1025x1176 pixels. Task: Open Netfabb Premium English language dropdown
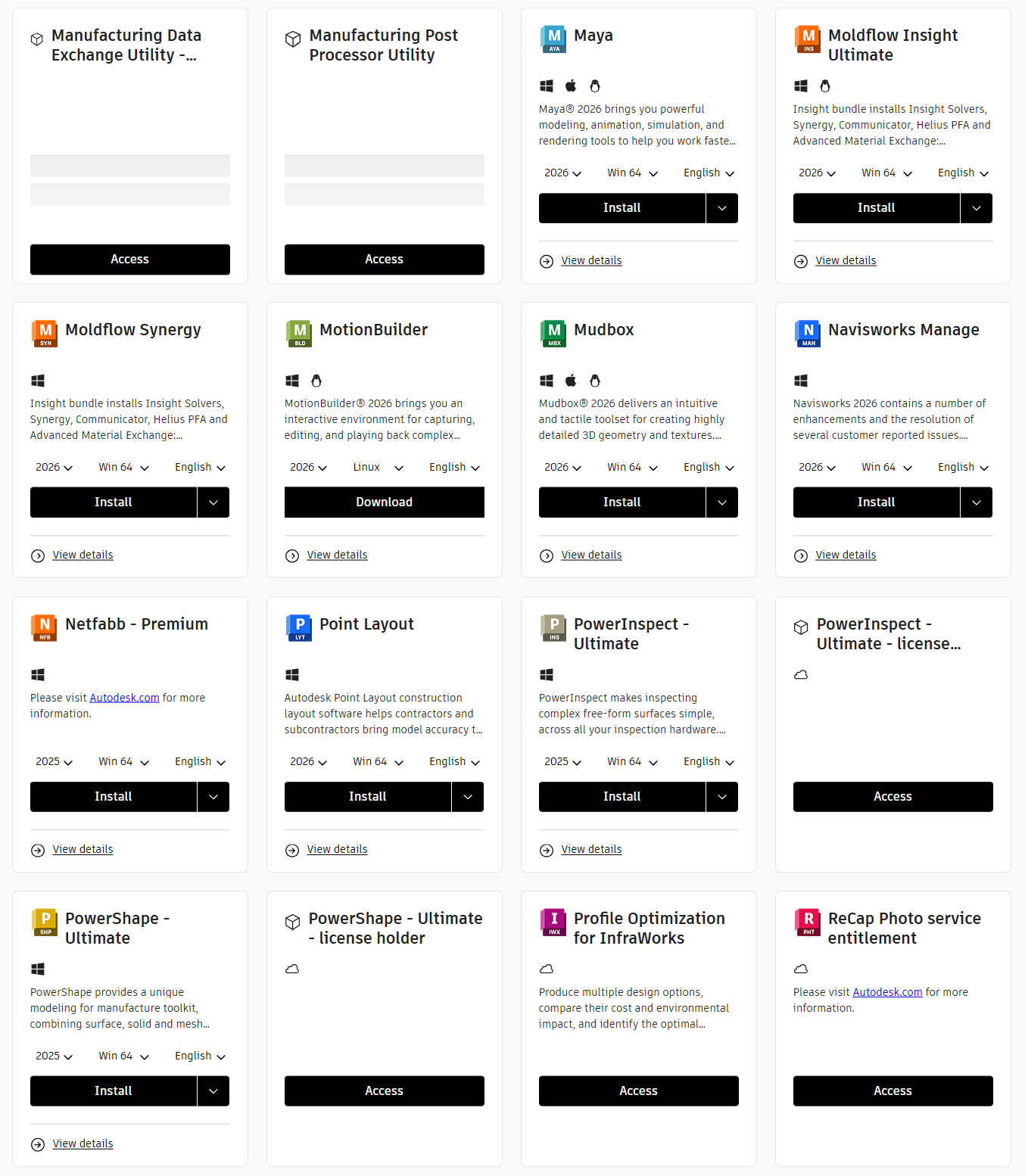click(200, 762)
